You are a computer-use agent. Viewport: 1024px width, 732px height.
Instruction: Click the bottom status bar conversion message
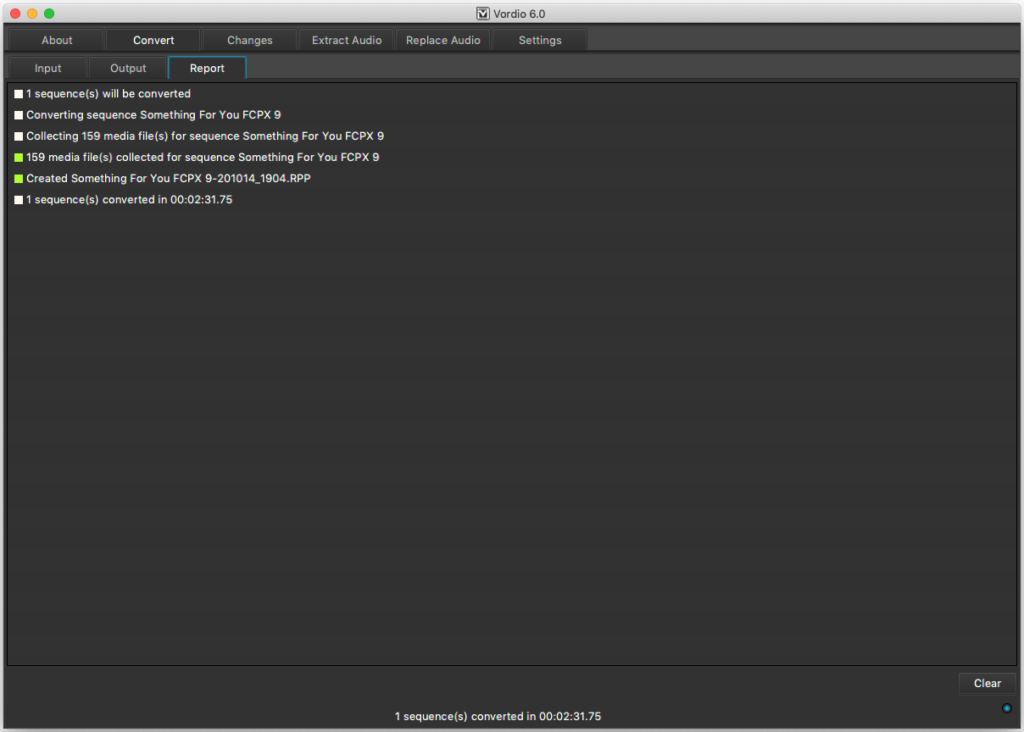point(498,716)
